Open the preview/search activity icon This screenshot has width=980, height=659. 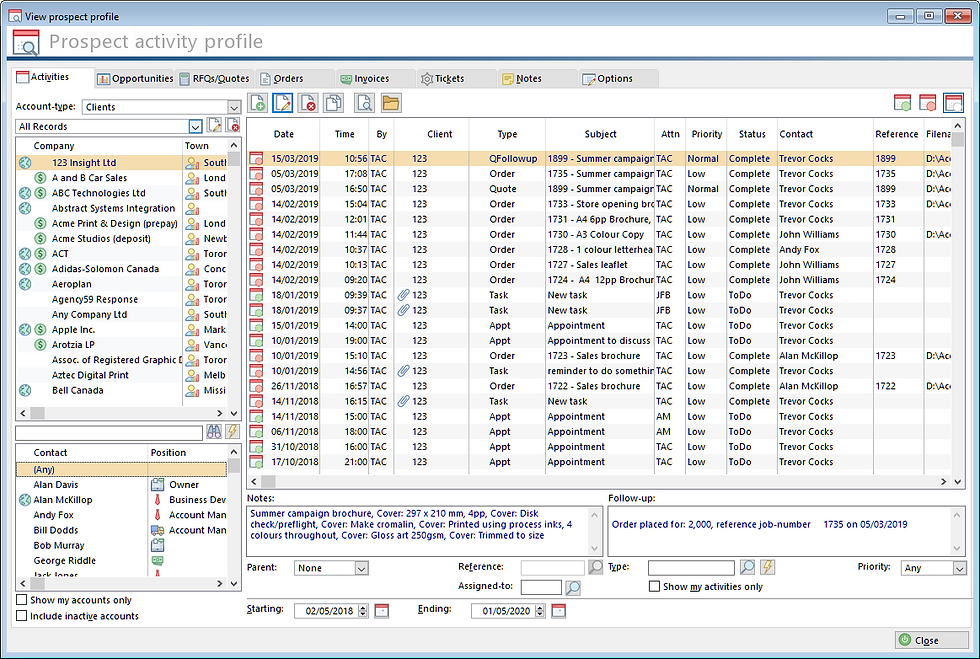365,102
